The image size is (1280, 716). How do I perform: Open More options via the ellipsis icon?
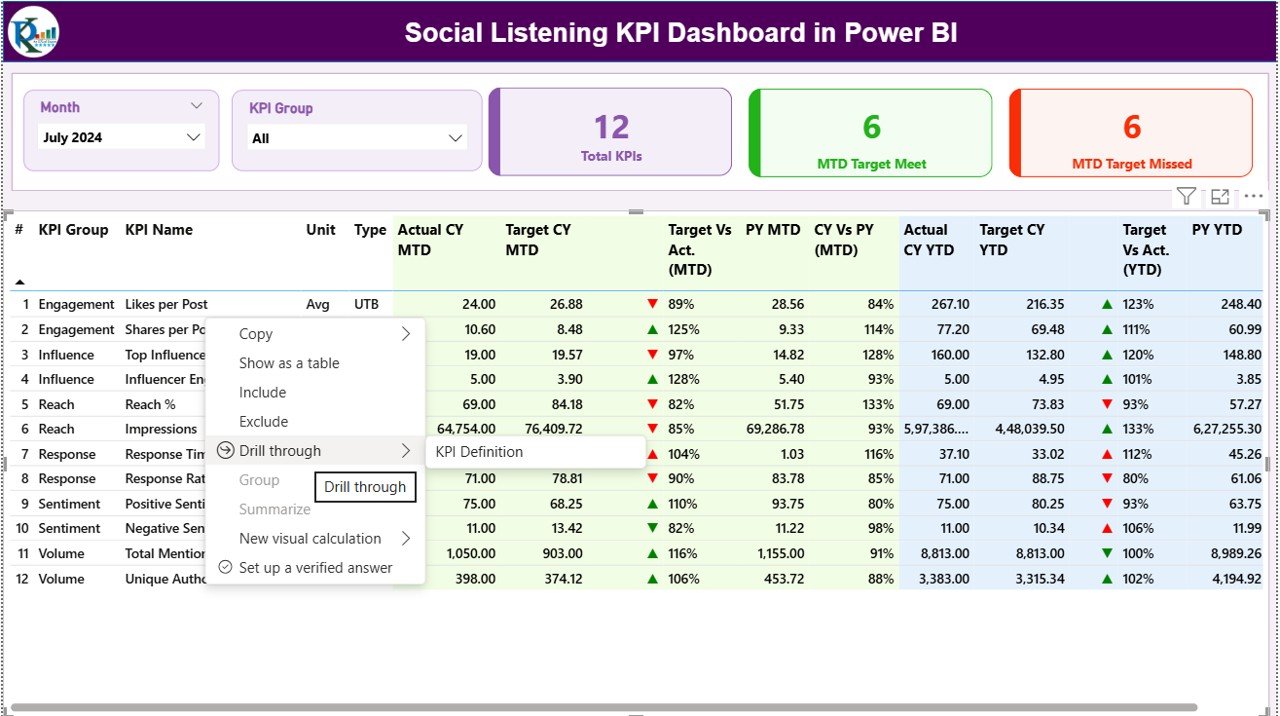(1252, 196)
